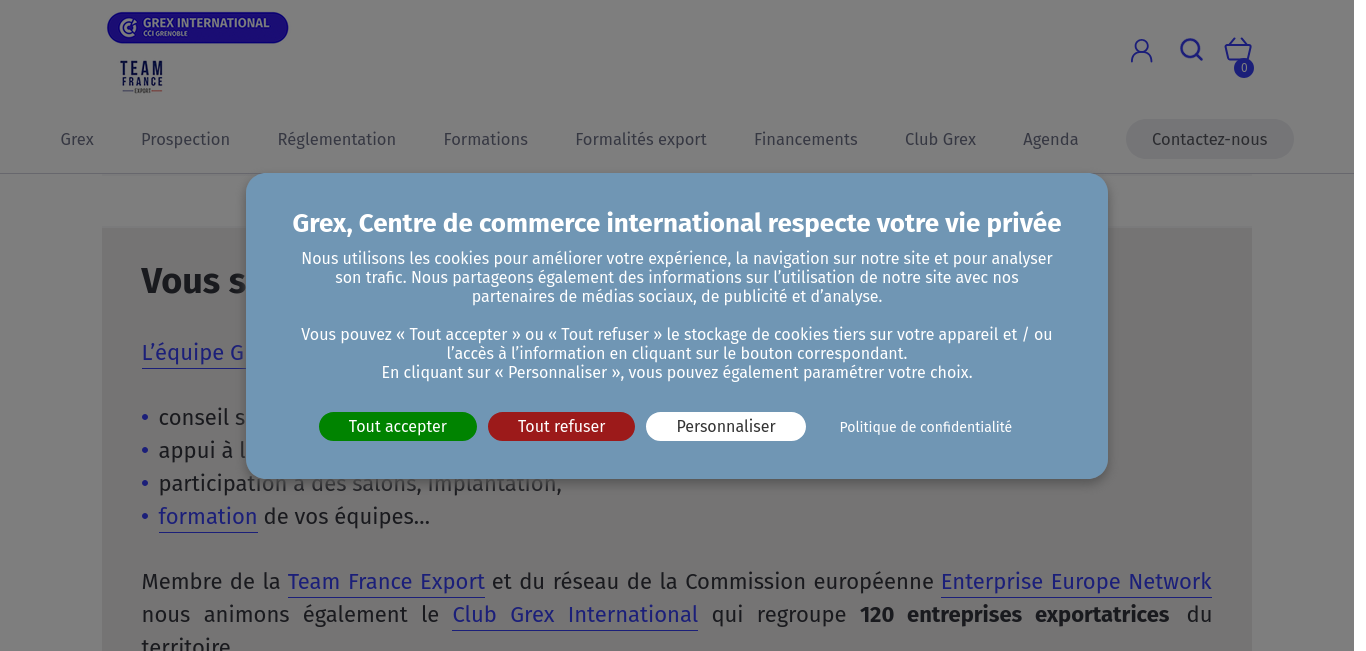The image size is (1366, 651).
Task: Open the Grex menu item
Action: [77, 139]
